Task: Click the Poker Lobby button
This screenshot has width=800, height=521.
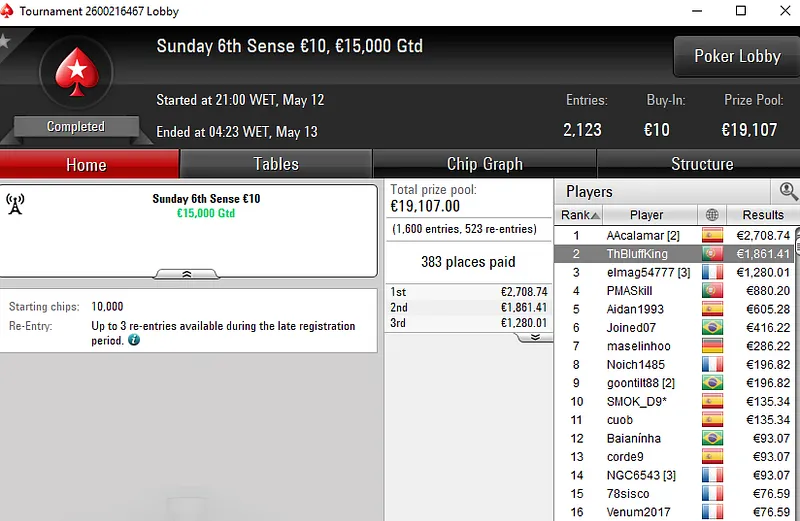Action: (737, 57)
